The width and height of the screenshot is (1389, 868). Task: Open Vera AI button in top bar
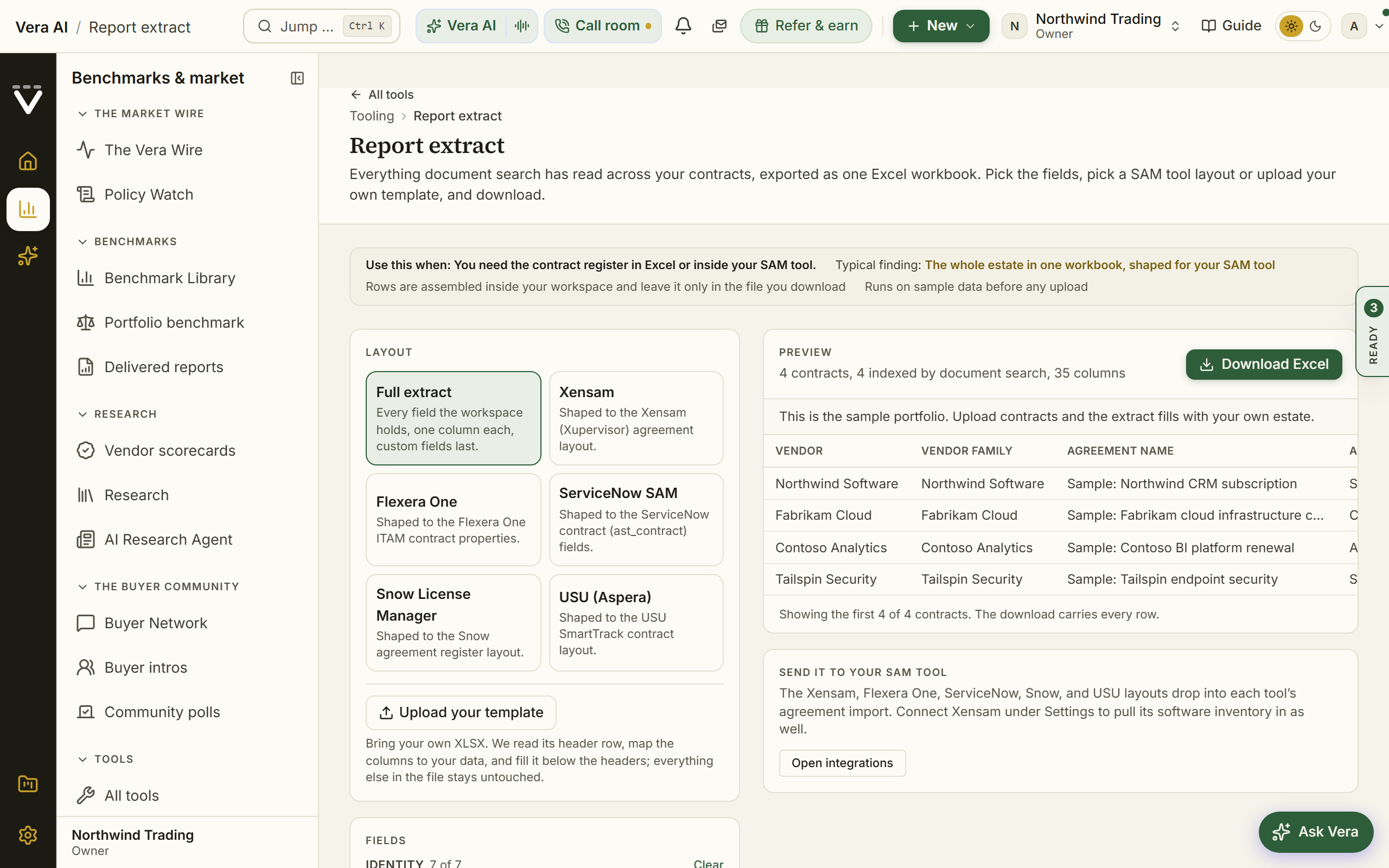coord(462,26)
